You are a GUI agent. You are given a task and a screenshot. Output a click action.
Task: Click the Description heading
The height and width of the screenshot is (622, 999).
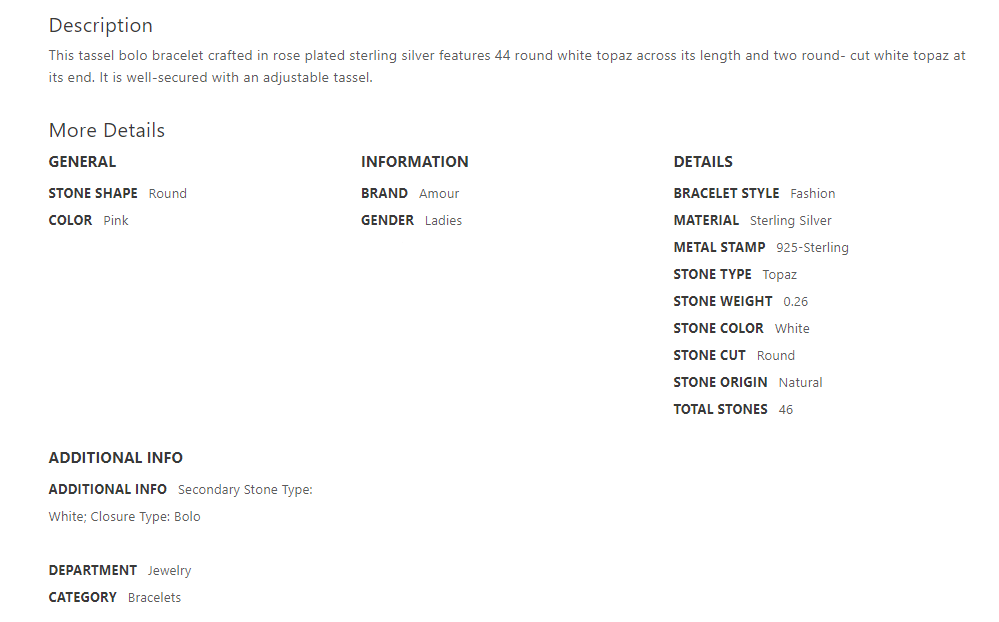(x=101, y=26)
